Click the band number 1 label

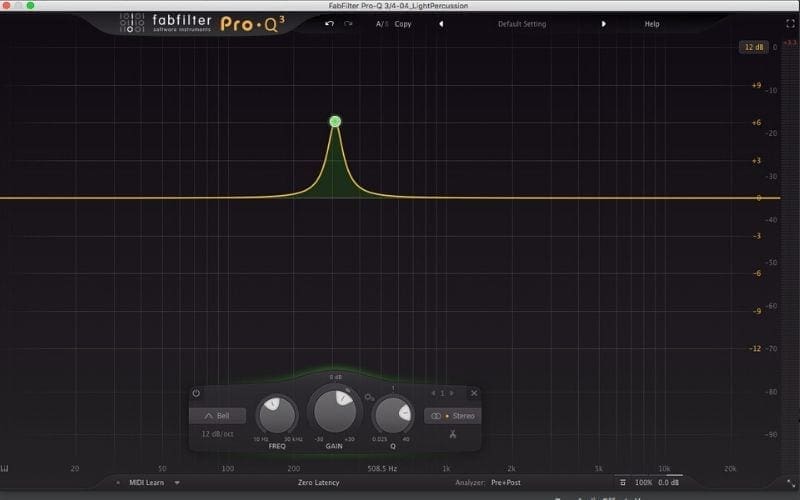(x=442, y=393)
